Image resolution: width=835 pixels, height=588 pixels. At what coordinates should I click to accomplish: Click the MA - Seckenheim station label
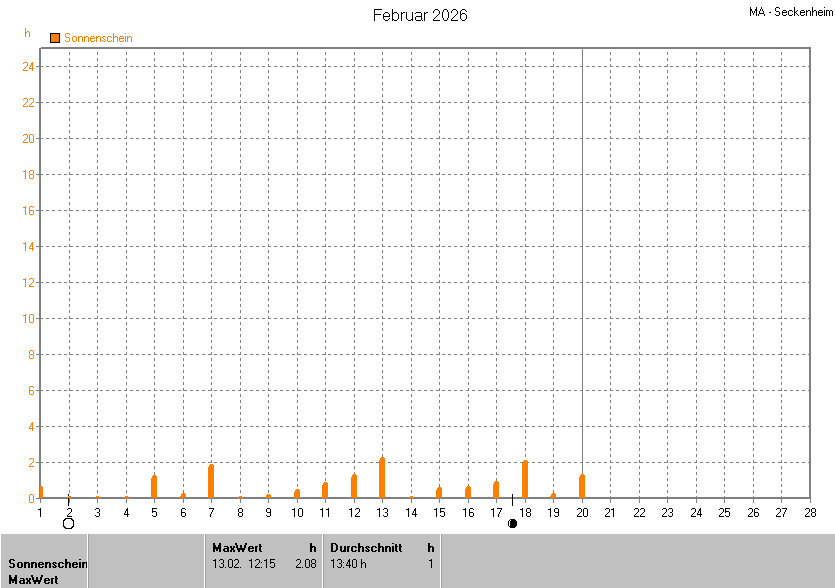pyautogui.click(x=791, y=12)
